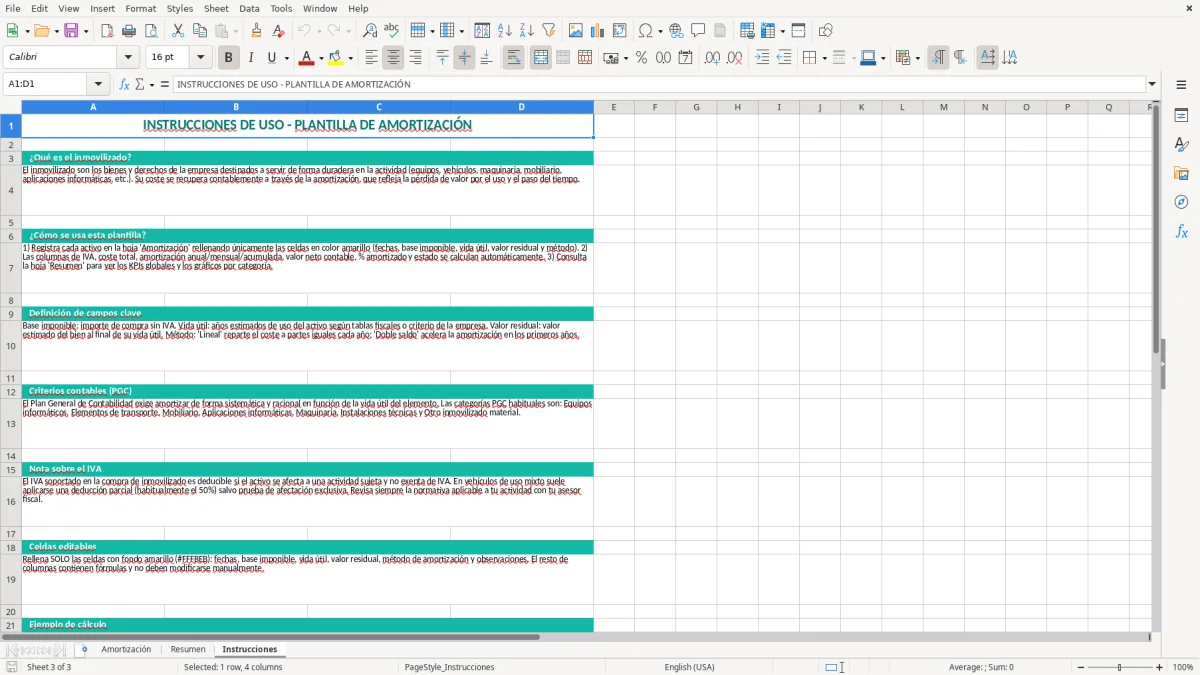Open sidebar Gallery panel
This screenshot has width=1200, height=675.
pyautogui.click(x=1181, y=173)
